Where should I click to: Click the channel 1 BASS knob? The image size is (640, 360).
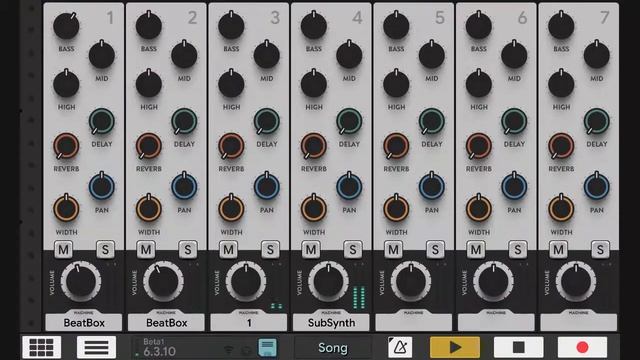(x=66, y=26)
